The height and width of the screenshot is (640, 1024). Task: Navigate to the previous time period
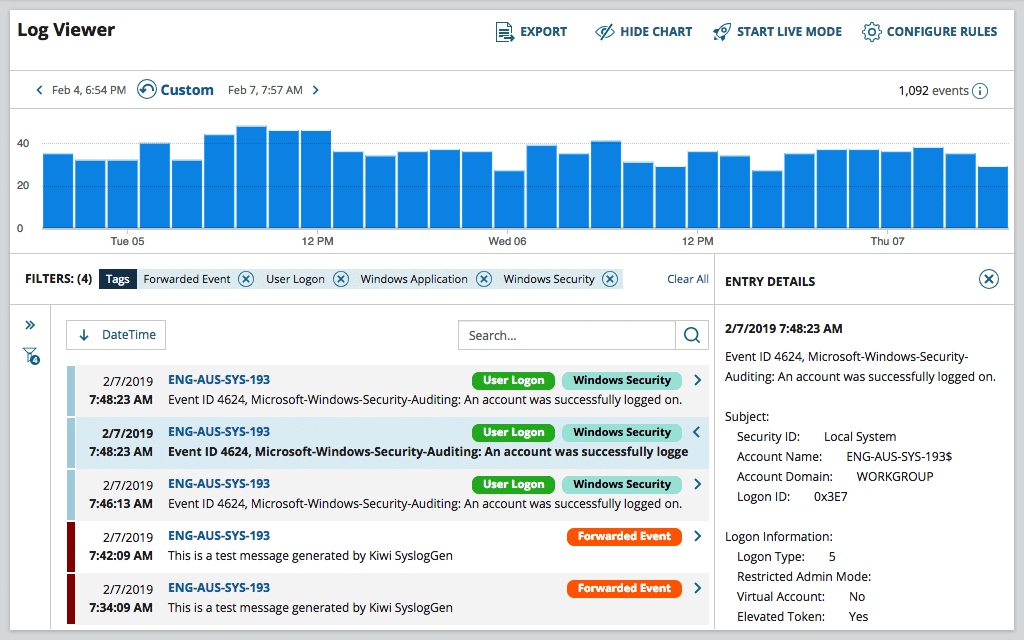tap(39, 89)
